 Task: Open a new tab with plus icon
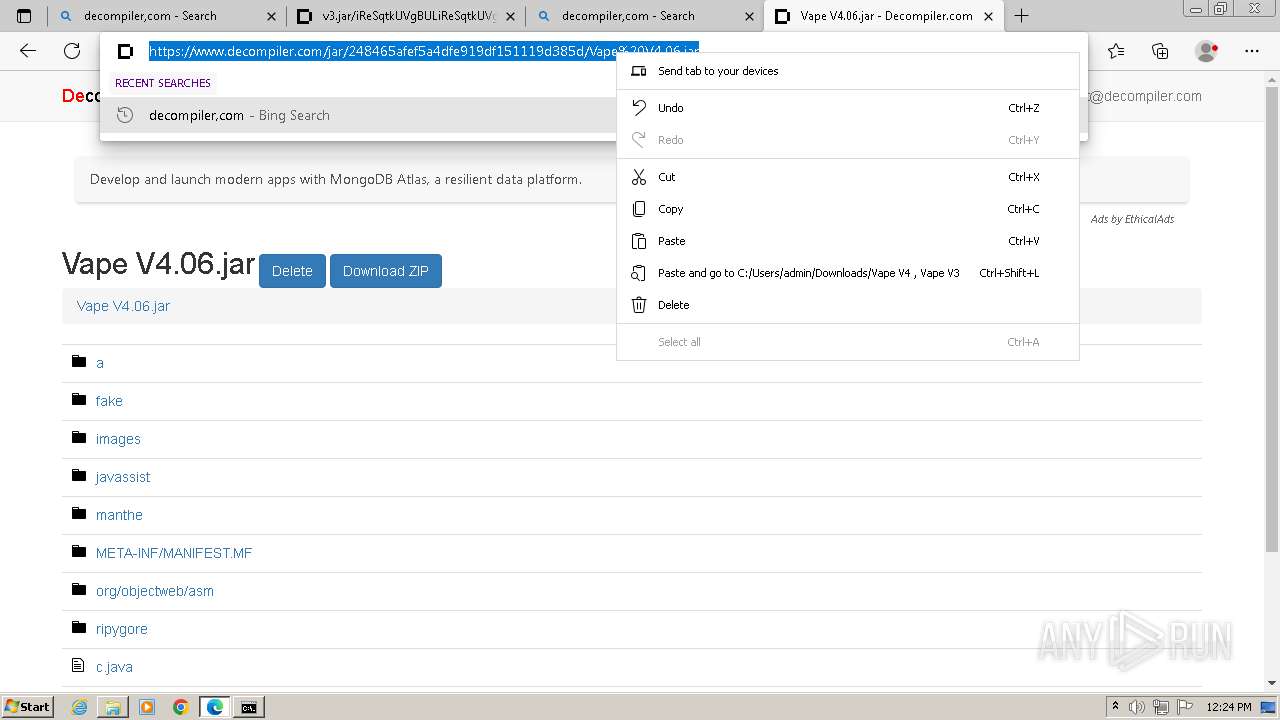pos(1021,16)
